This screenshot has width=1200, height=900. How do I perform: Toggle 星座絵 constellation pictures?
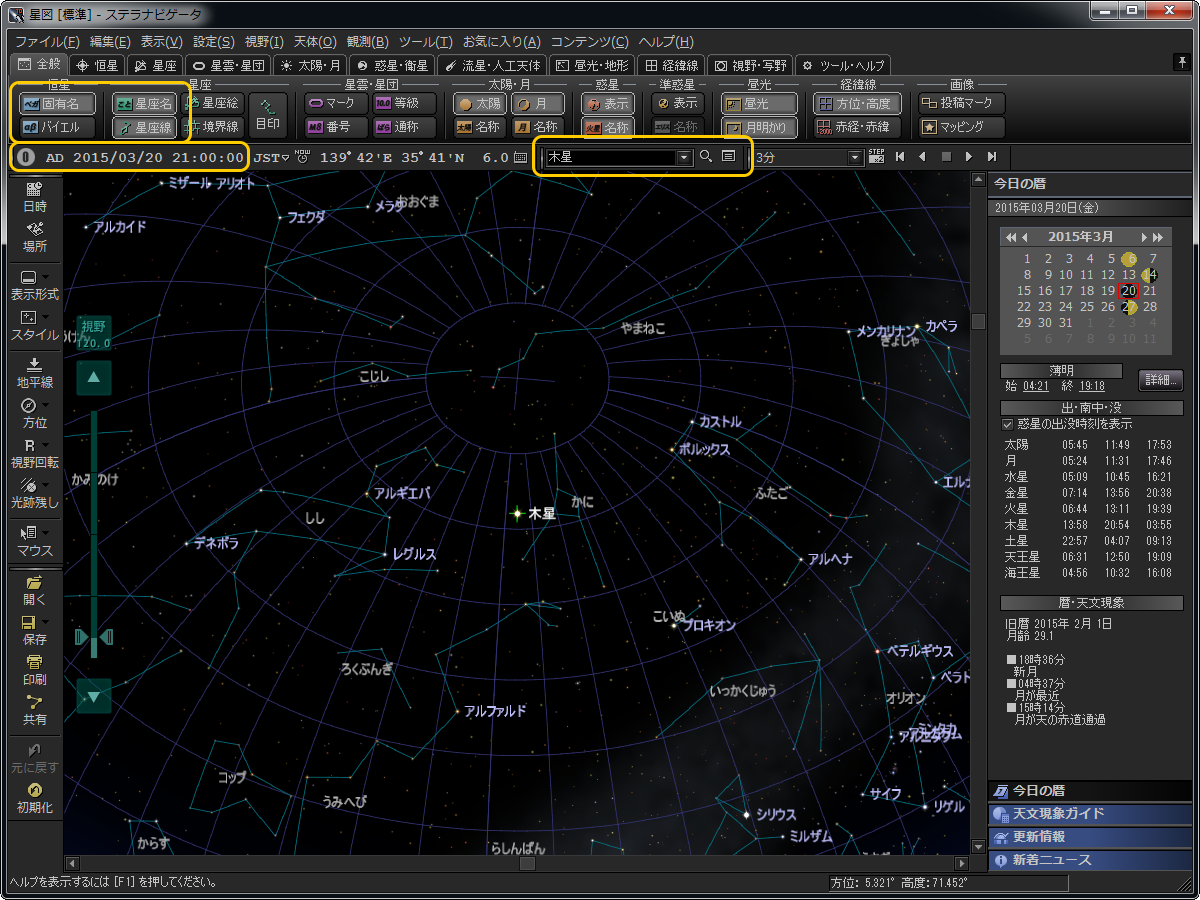coord(213,103)
